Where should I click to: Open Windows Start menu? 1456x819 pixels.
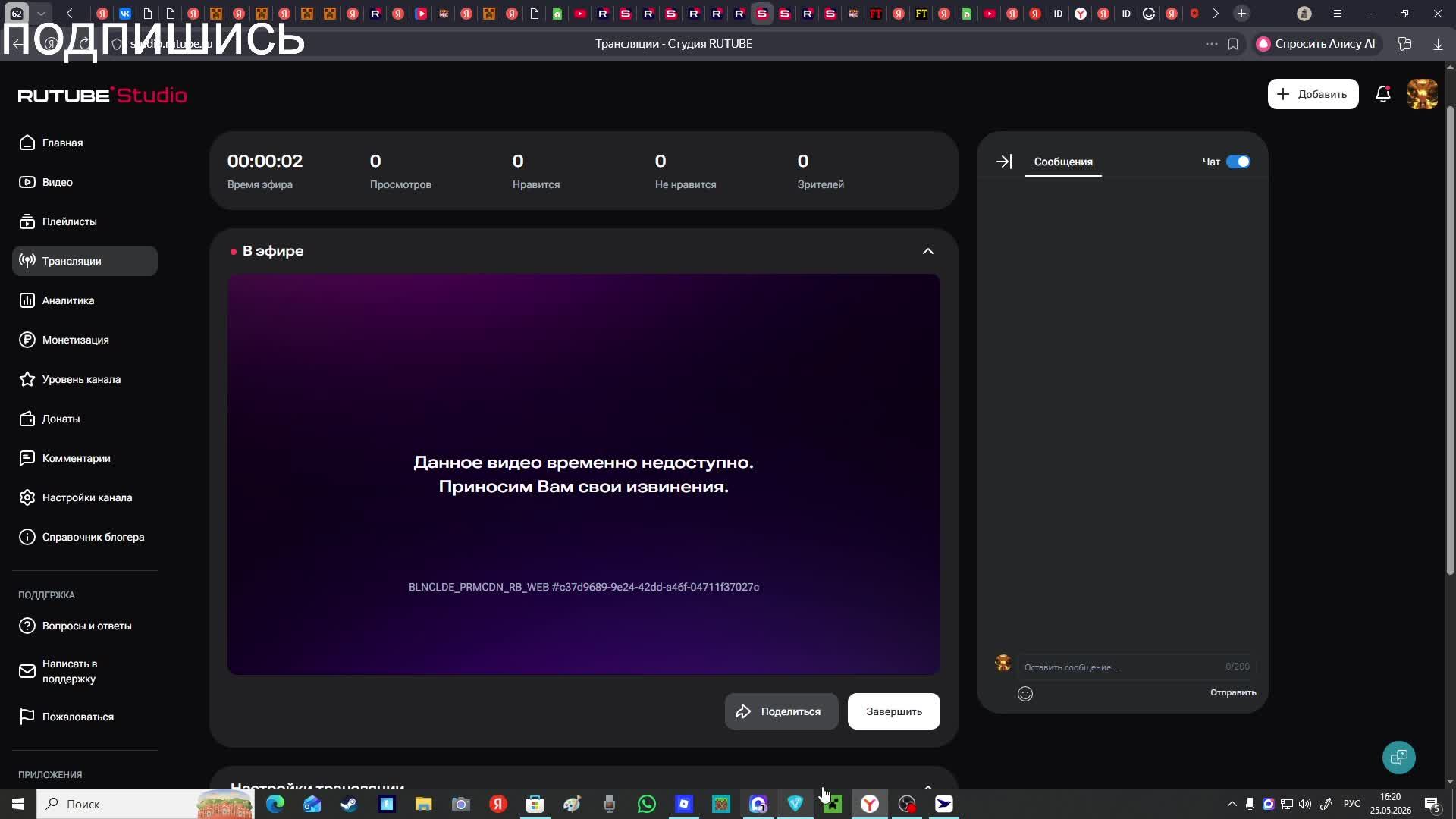(18, 804)
